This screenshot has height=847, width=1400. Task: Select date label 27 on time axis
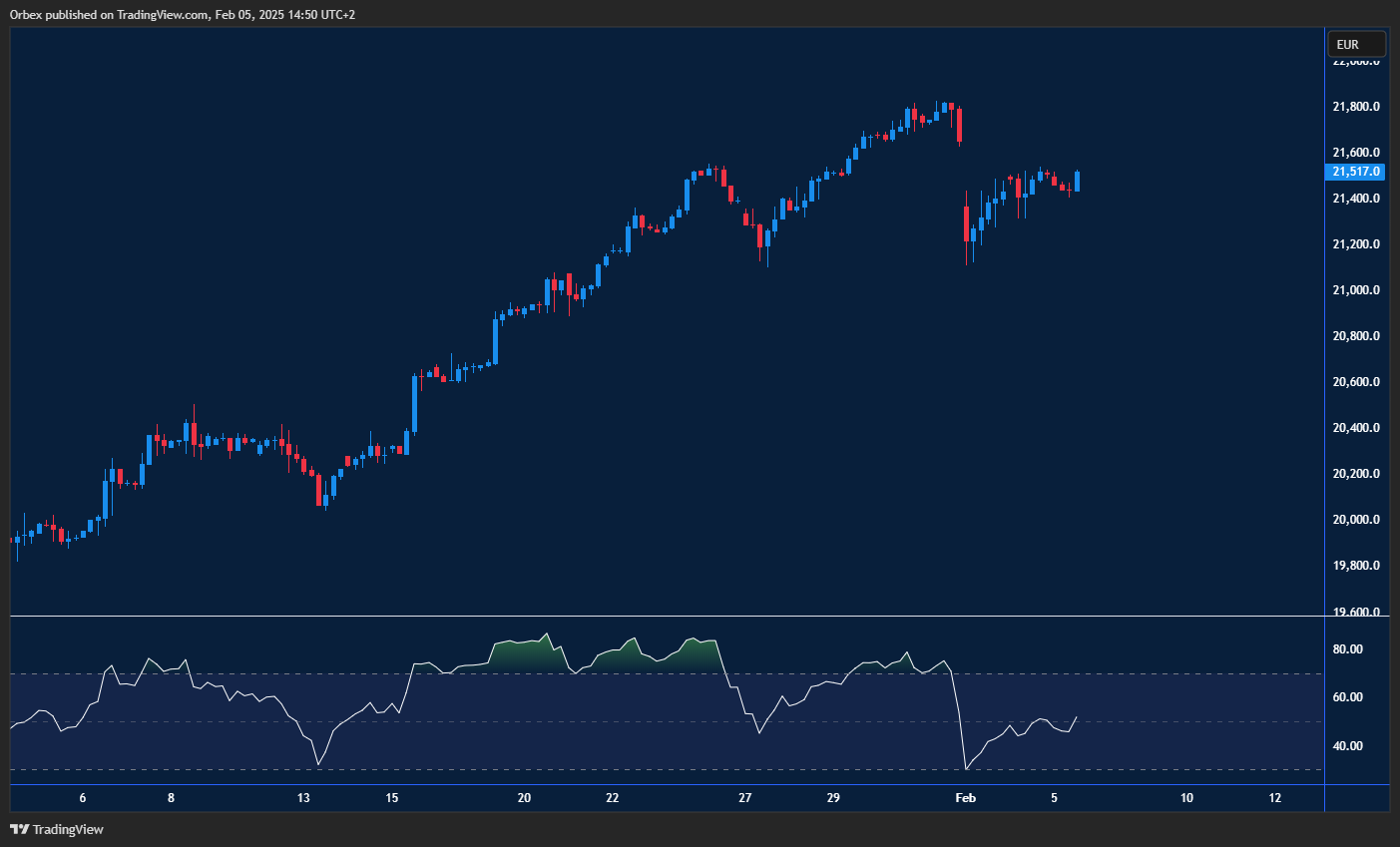point(744,798)
